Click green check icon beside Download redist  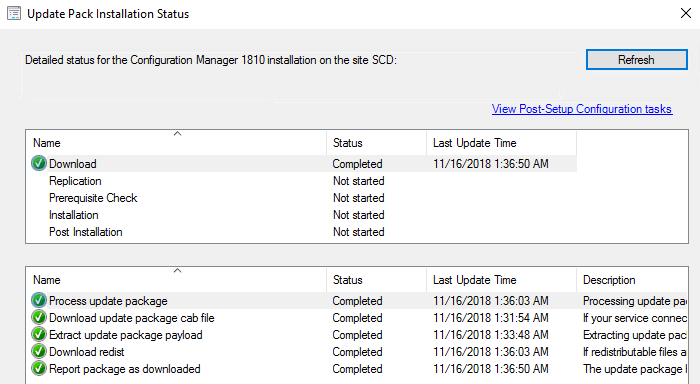tap(39, 351)
